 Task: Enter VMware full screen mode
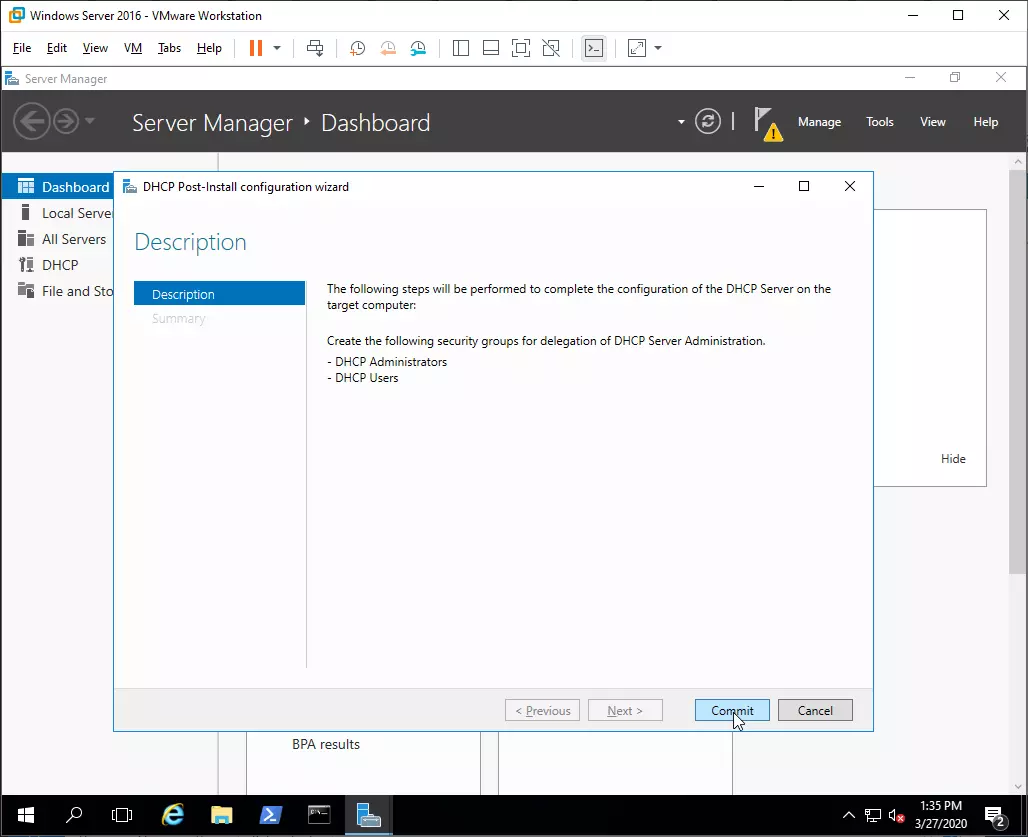521,48
